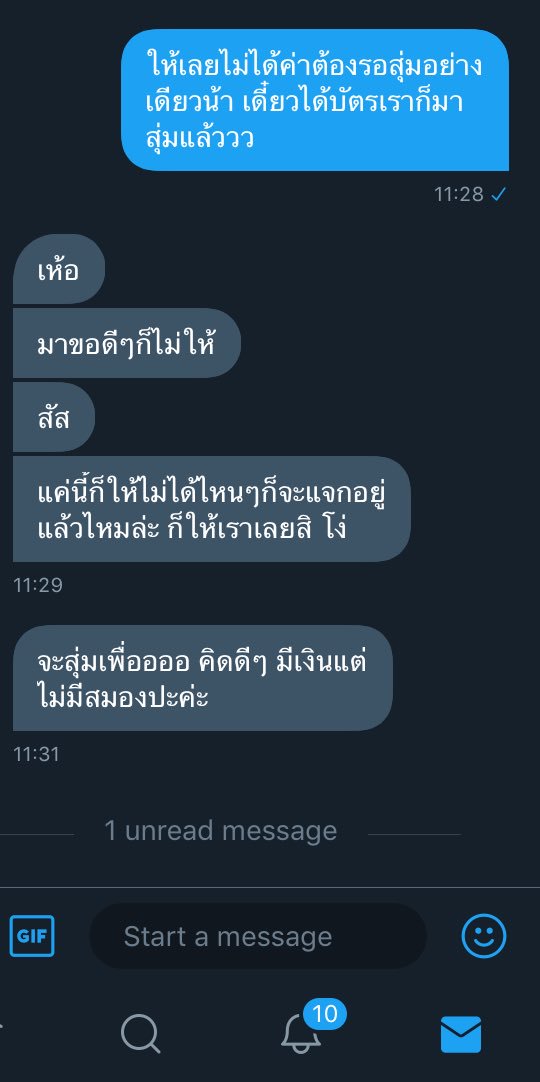
Task: Tap the notification badge showing 10
Action: tap(324, 1014)
